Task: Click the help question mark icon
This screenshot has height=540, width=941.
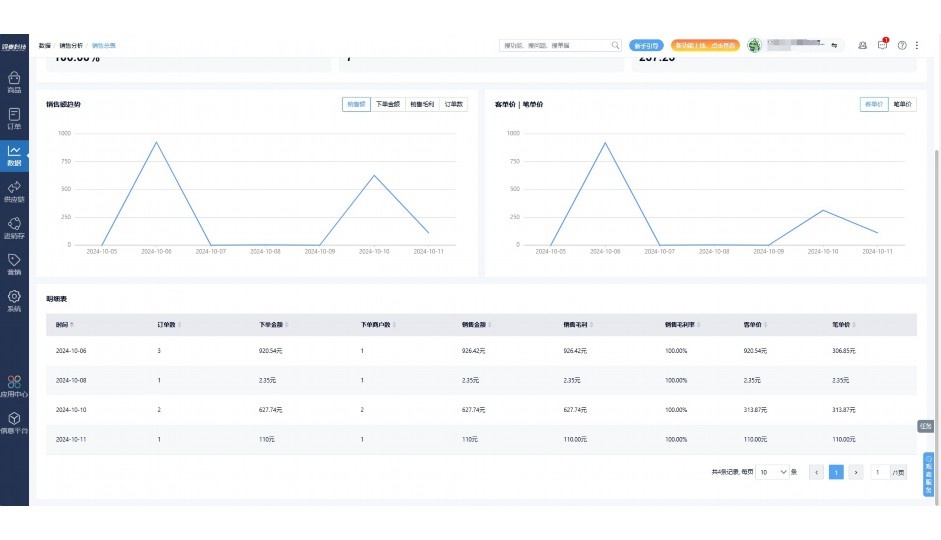Action: pos(902,45)
